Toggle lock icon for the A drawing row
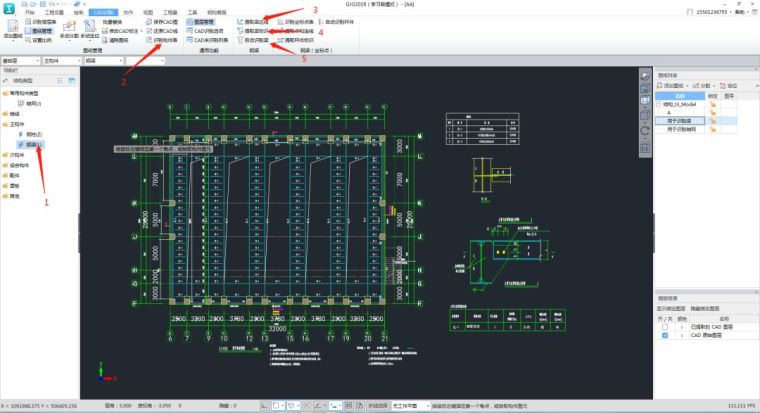 click(x=714, y=112)
